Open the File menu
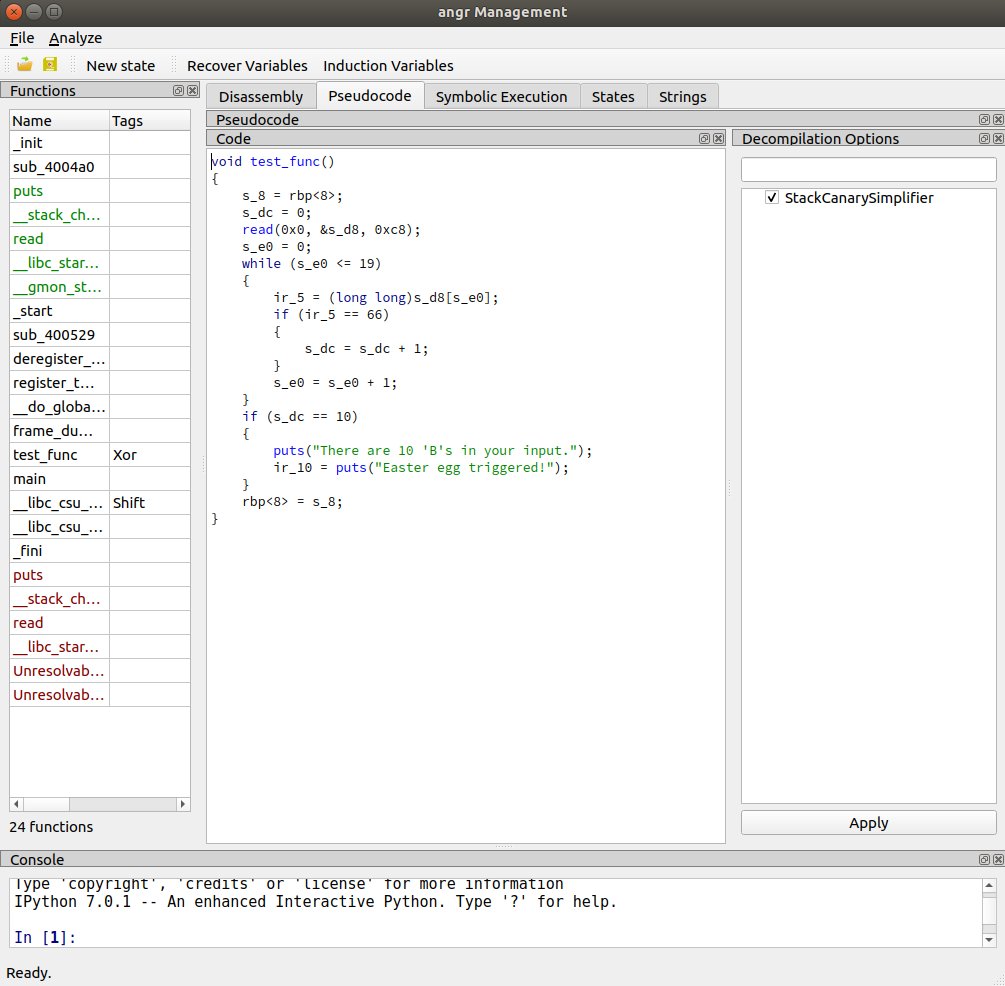Screen dimensions: 1005x986 click(22, 38)
